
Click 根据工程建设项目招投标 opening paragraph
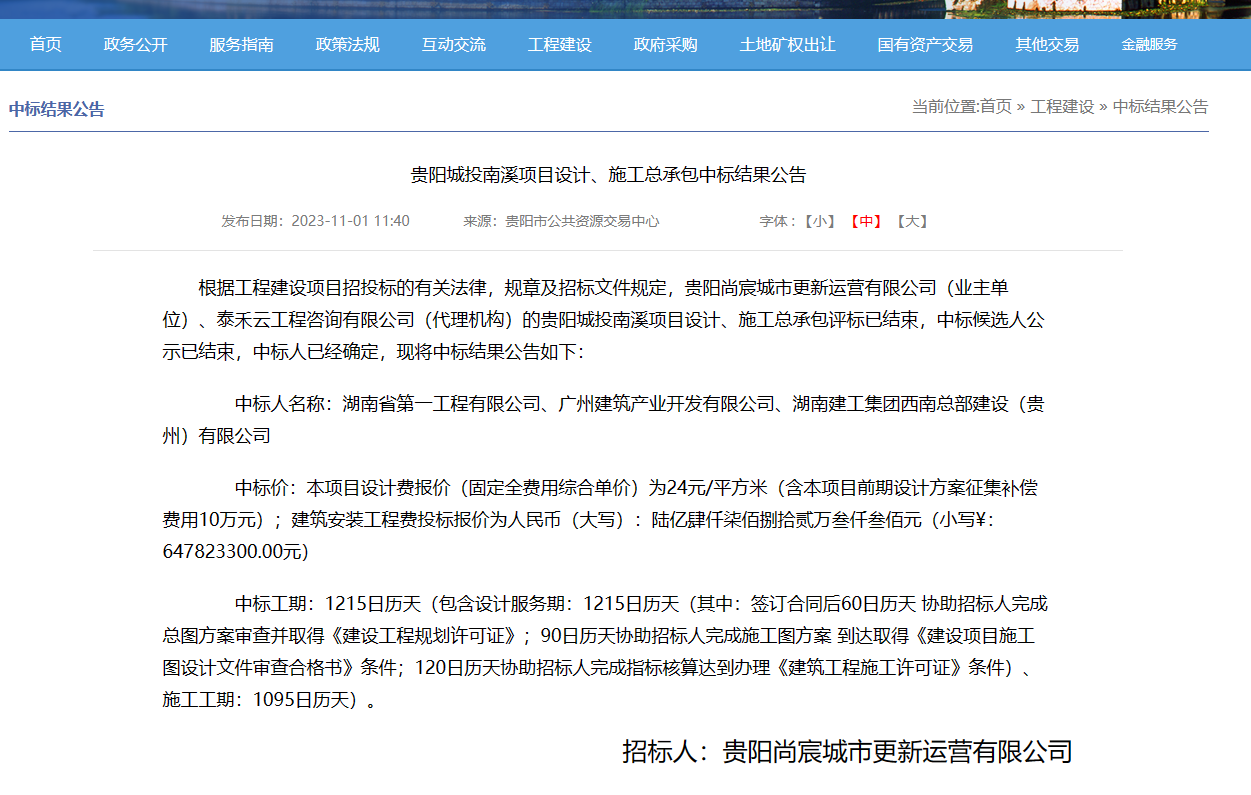coord(604,320)
